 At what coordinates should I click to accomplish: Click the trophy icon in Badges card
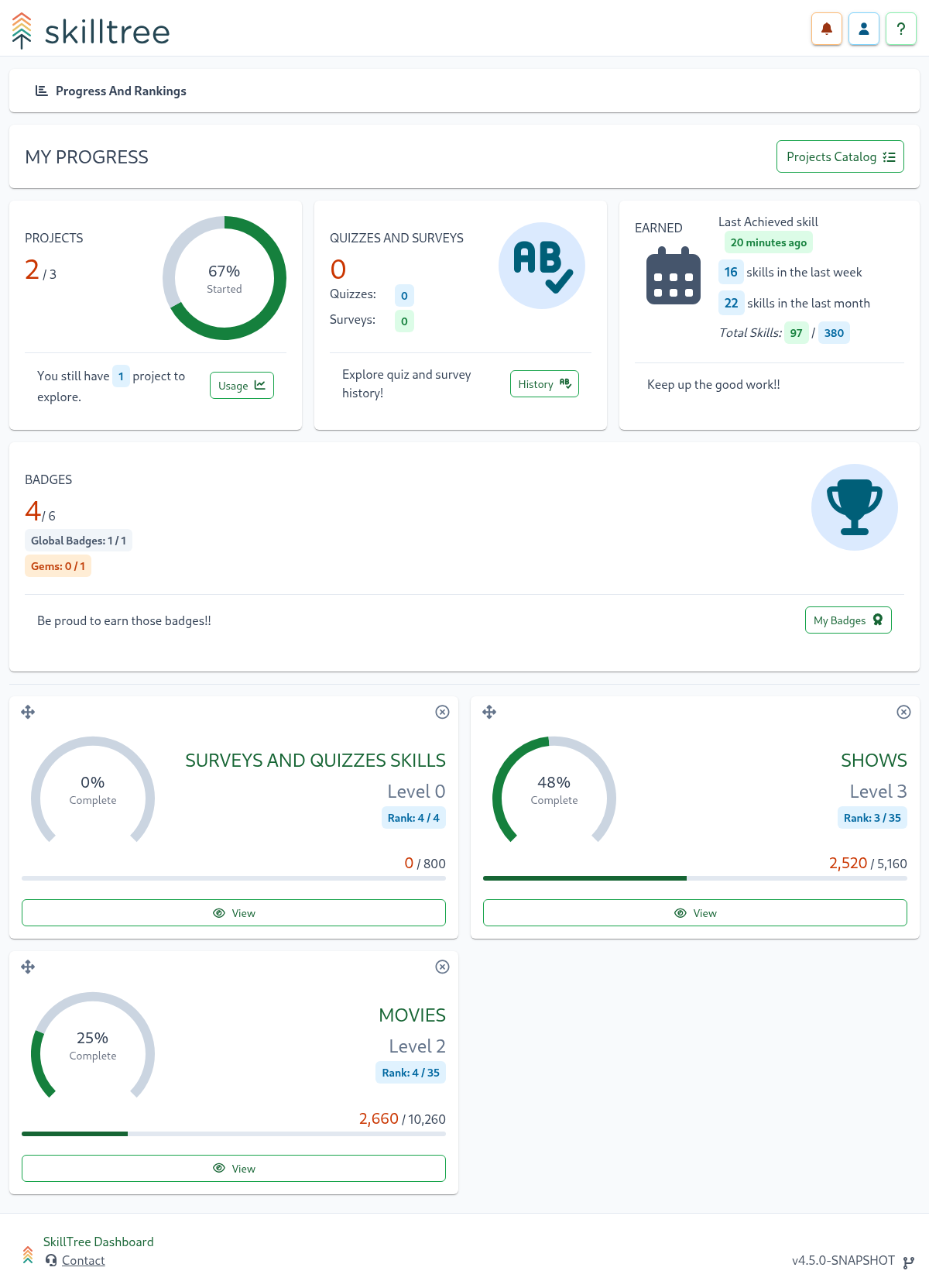coord(855,507)
